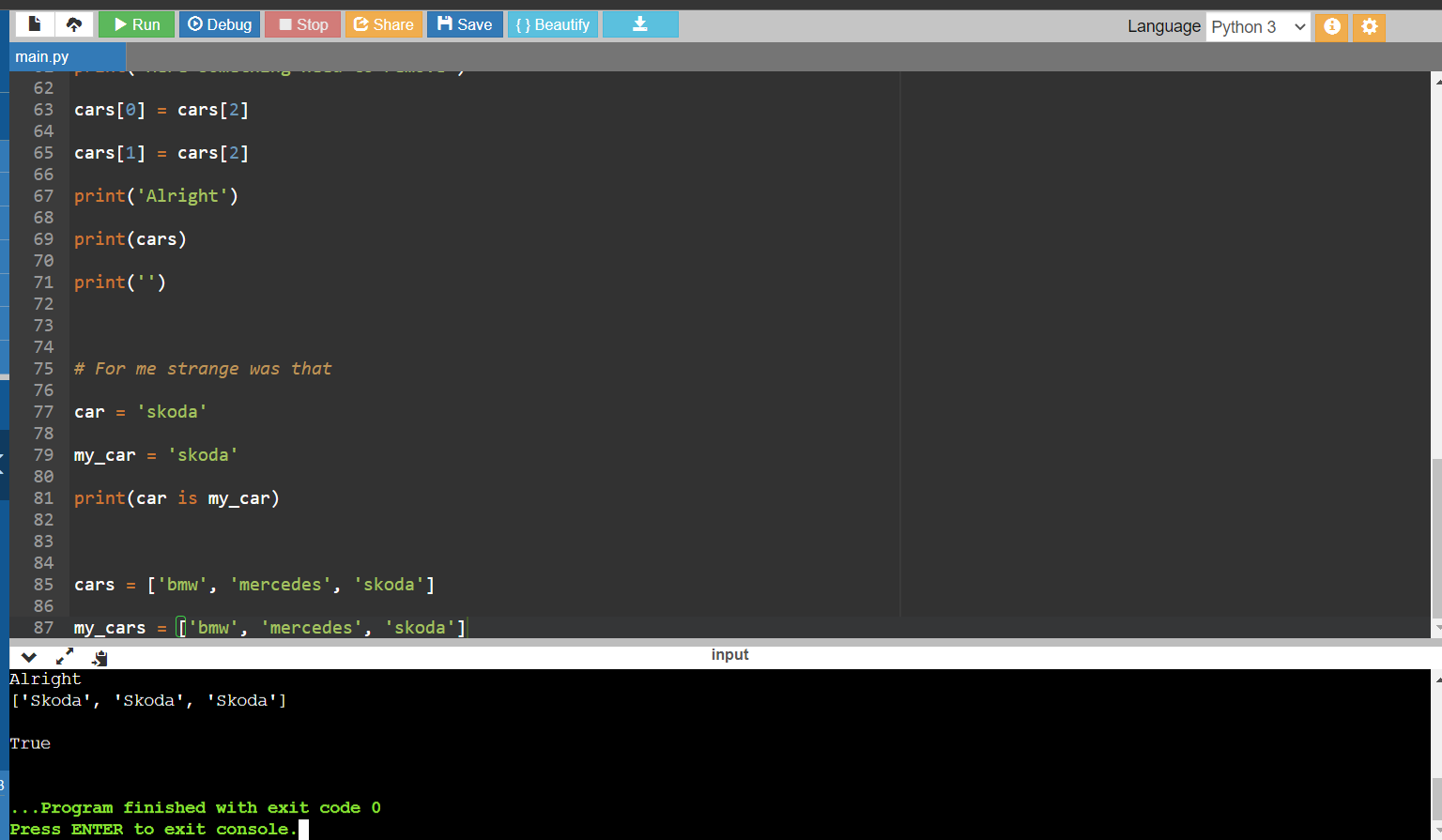Select the input tab of the console

pyautogui.click(x=729, y=654)
